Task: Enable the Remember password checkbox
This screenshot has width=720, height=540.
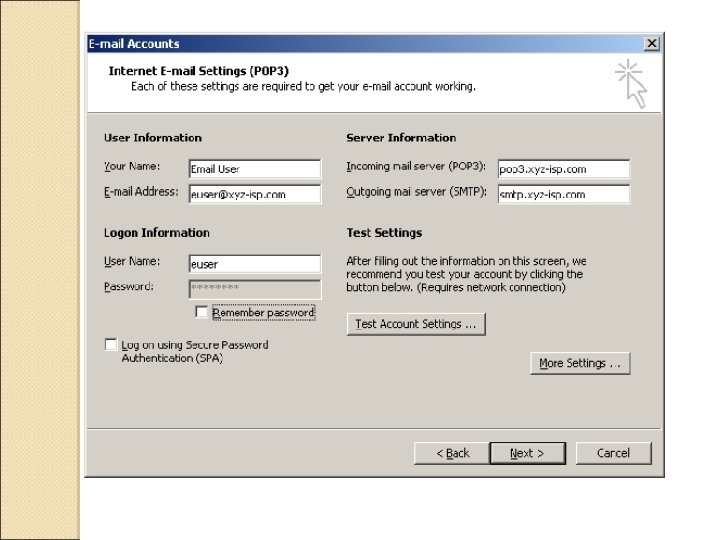Action: [201, 312]
